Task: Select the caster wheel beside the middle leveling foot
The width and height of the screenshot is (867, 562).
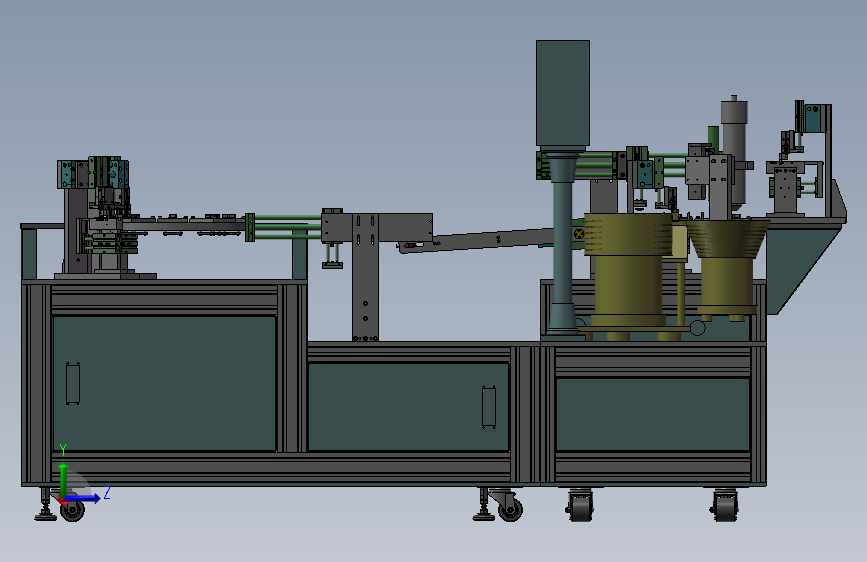Action: point(509,506)
